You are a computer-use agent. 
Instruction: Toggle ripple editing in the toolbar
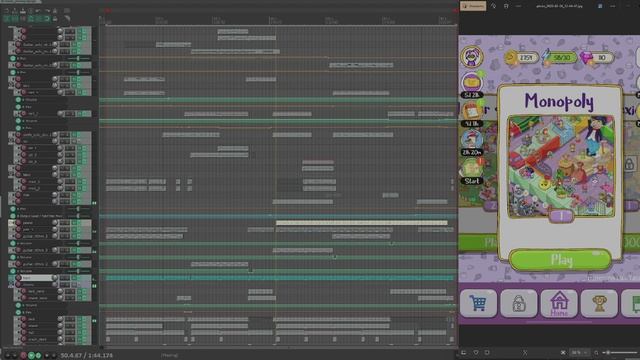(23, 19)
